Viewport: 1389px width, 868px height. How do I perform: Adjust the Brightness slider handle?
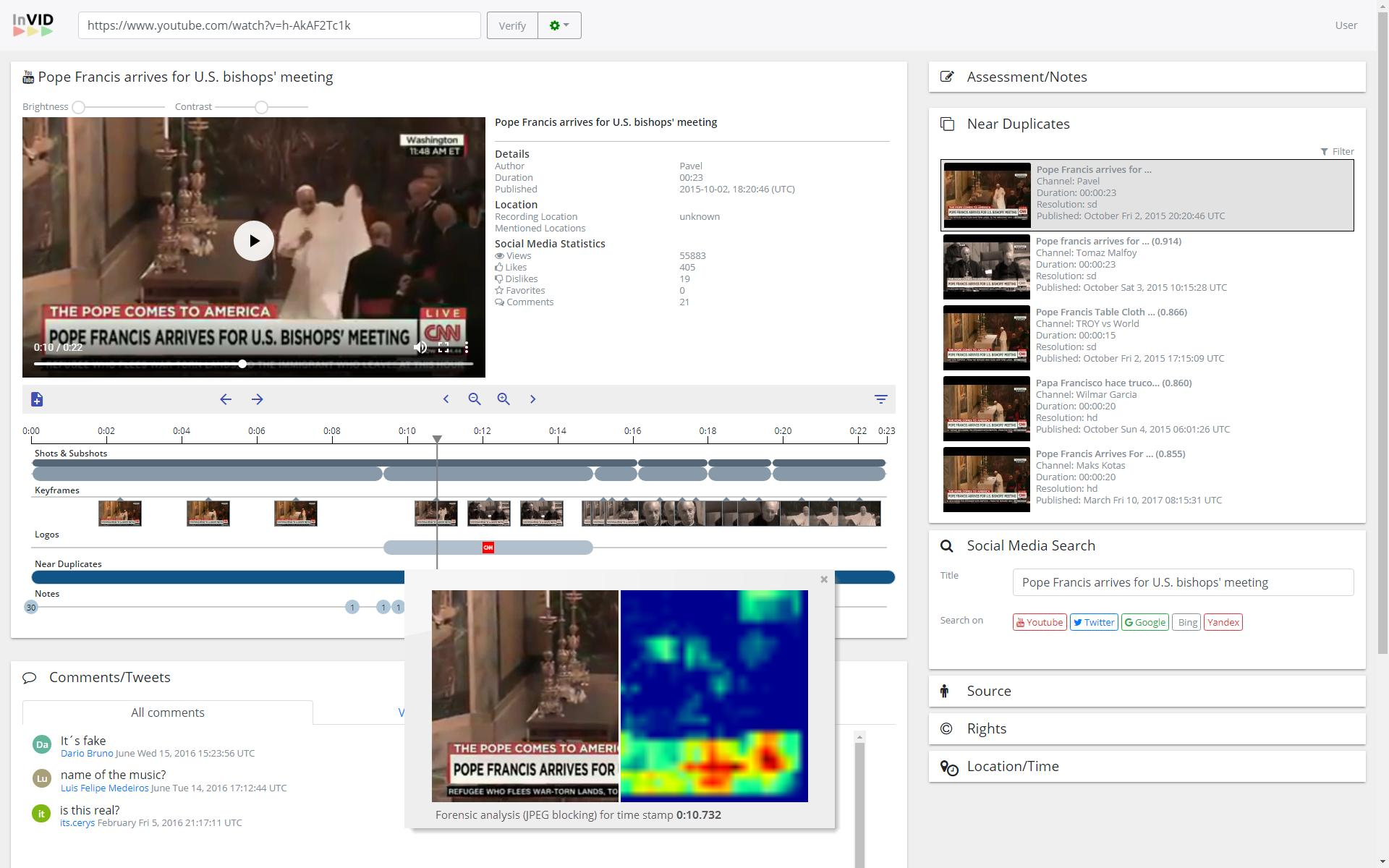pyautogui.click(x=79, y=107)
